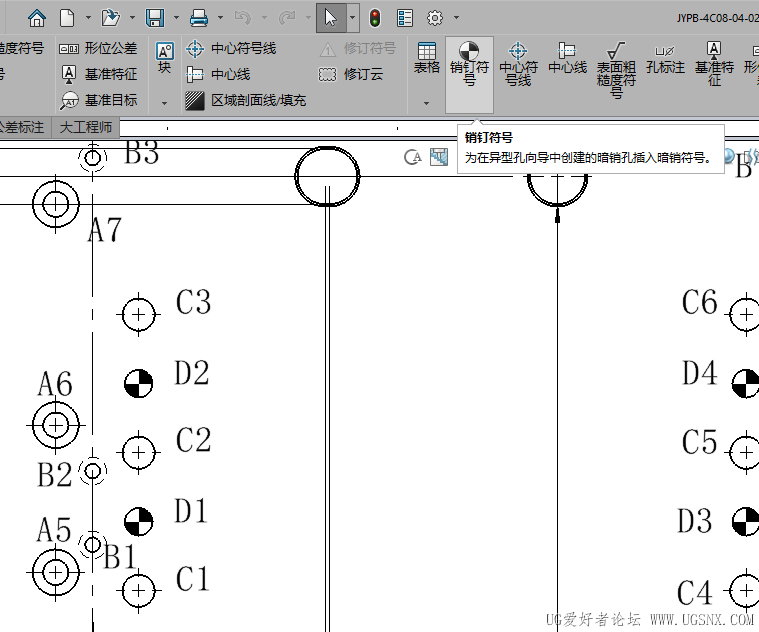Expand the Redo dropdown arrow
This screenshot has width=759, height=632.
click(x=308, y=18)
